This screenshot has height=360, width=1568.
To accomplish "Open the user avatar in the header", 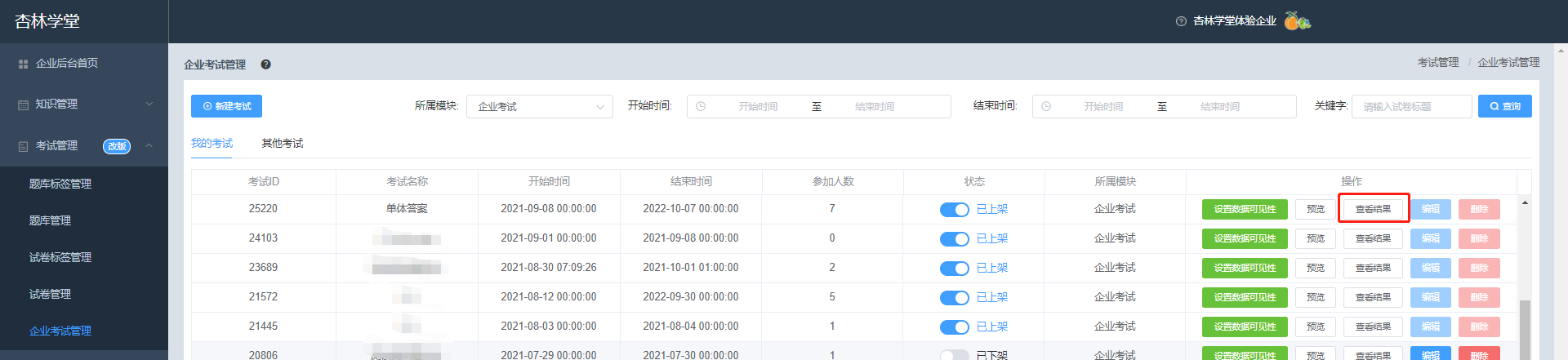I will click(1297, 21).
